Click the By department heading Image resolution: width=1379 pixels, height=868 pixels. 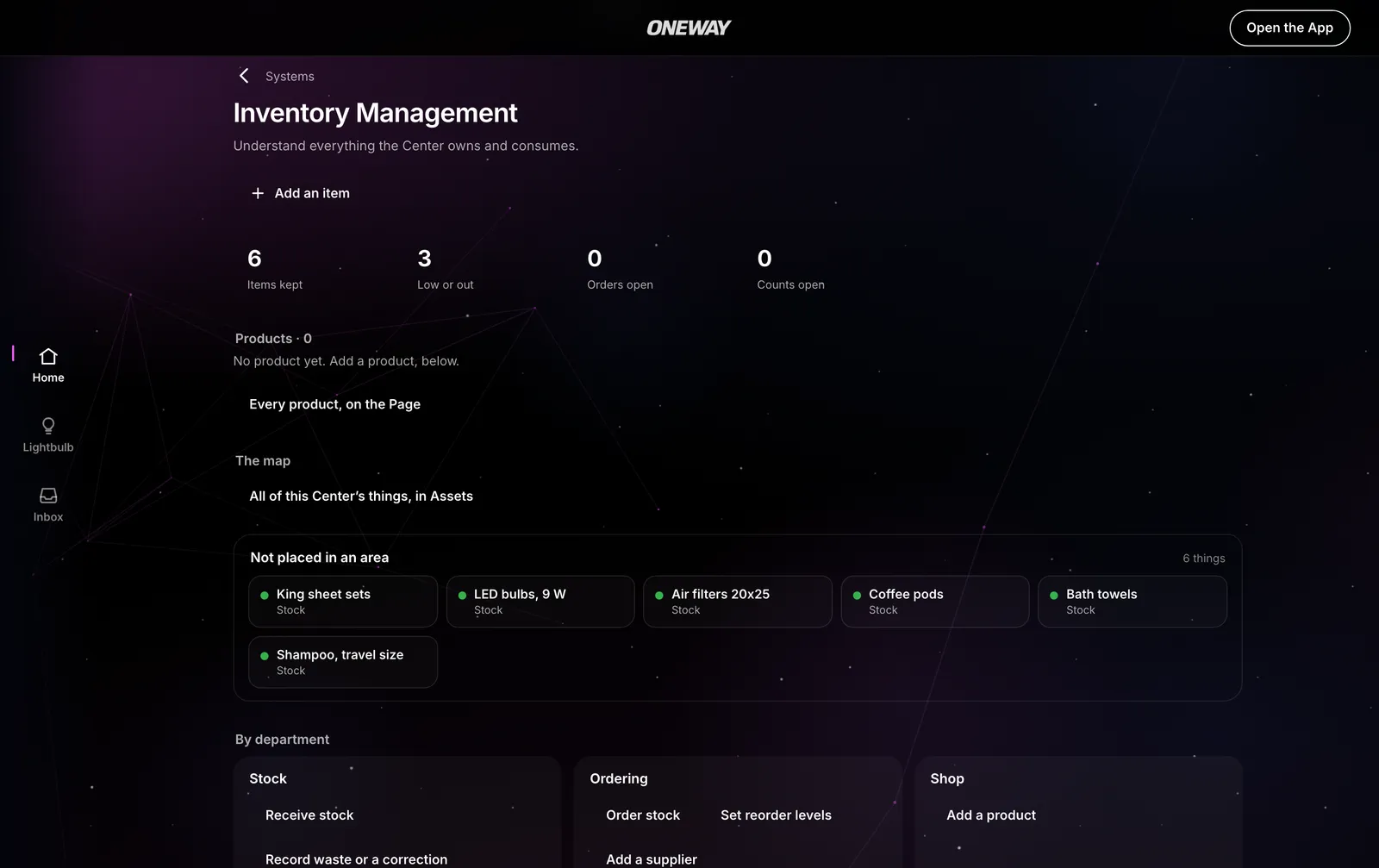pyautogui.click(x=282, y=740)
